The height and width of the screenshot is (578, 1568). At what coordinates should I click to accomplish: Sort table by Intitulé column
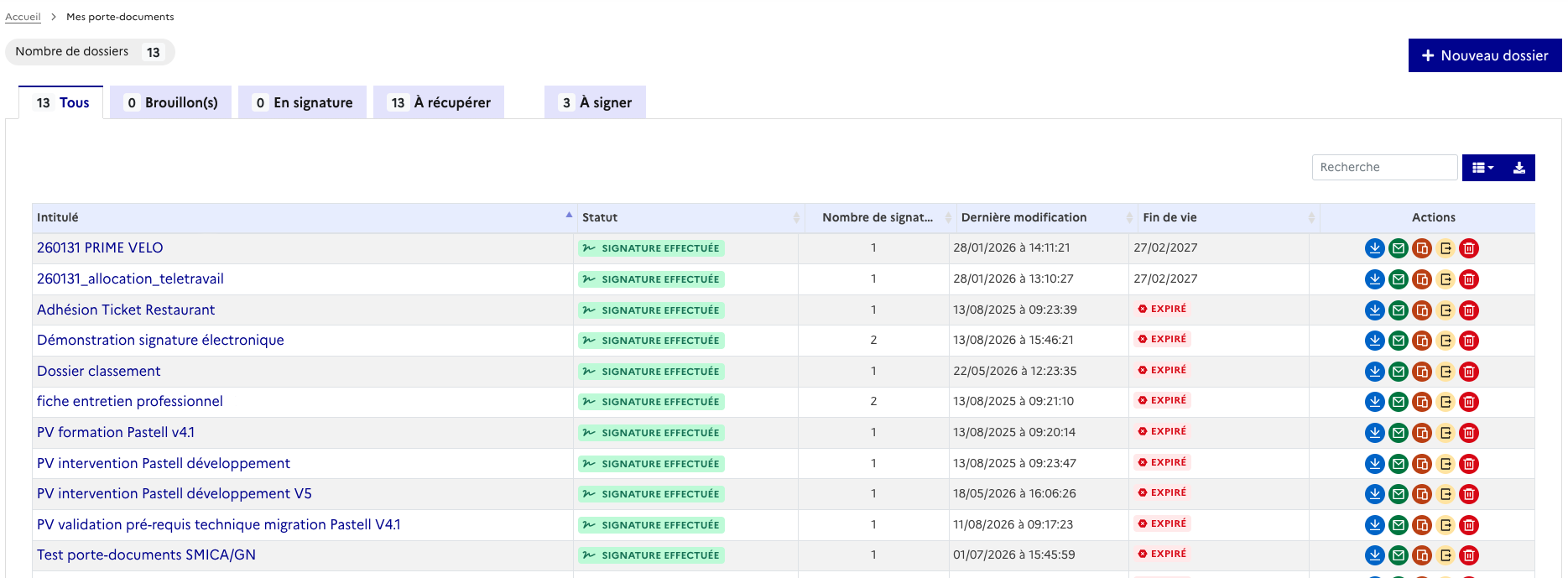[304, 217]
